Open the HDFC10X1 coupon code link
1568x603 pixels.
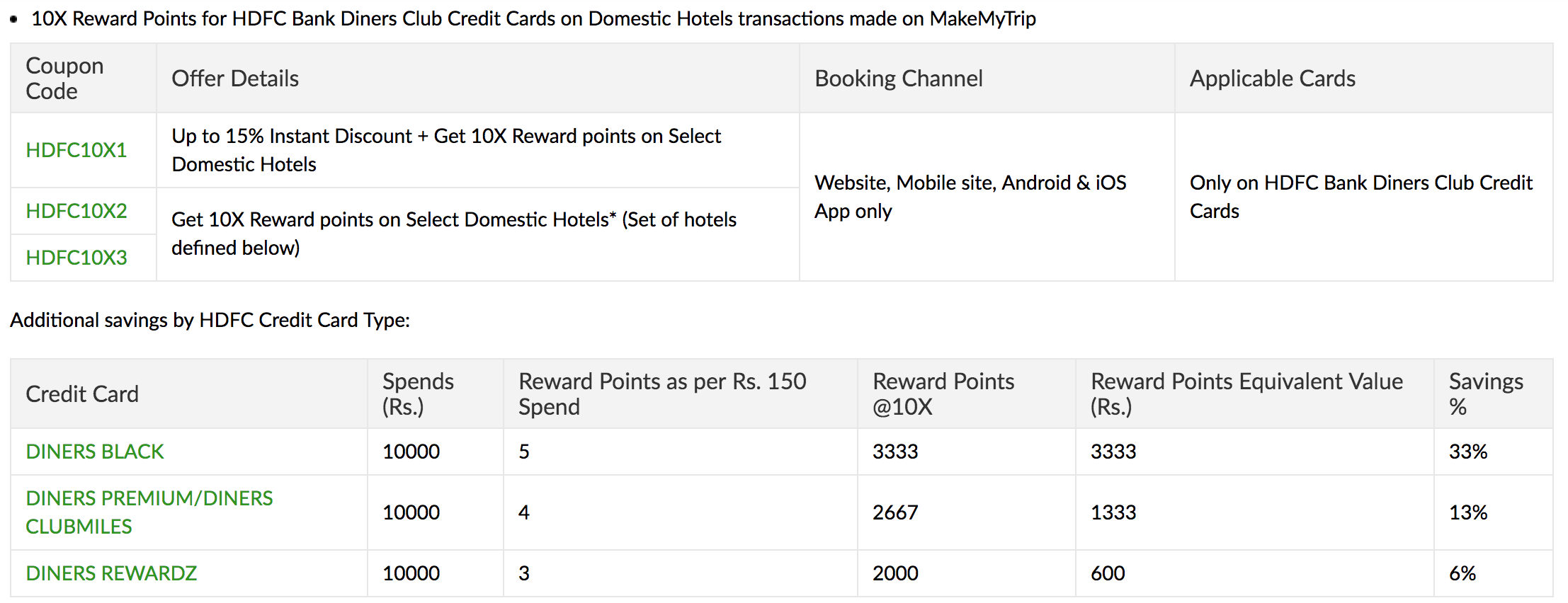tap(76, 150)
